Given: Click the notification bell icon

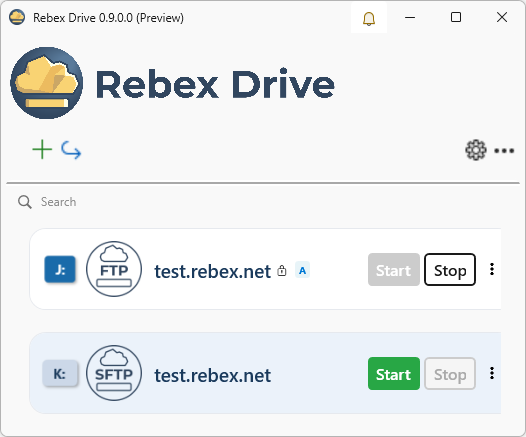Looking at the screenshot, I should click(369, 18).
